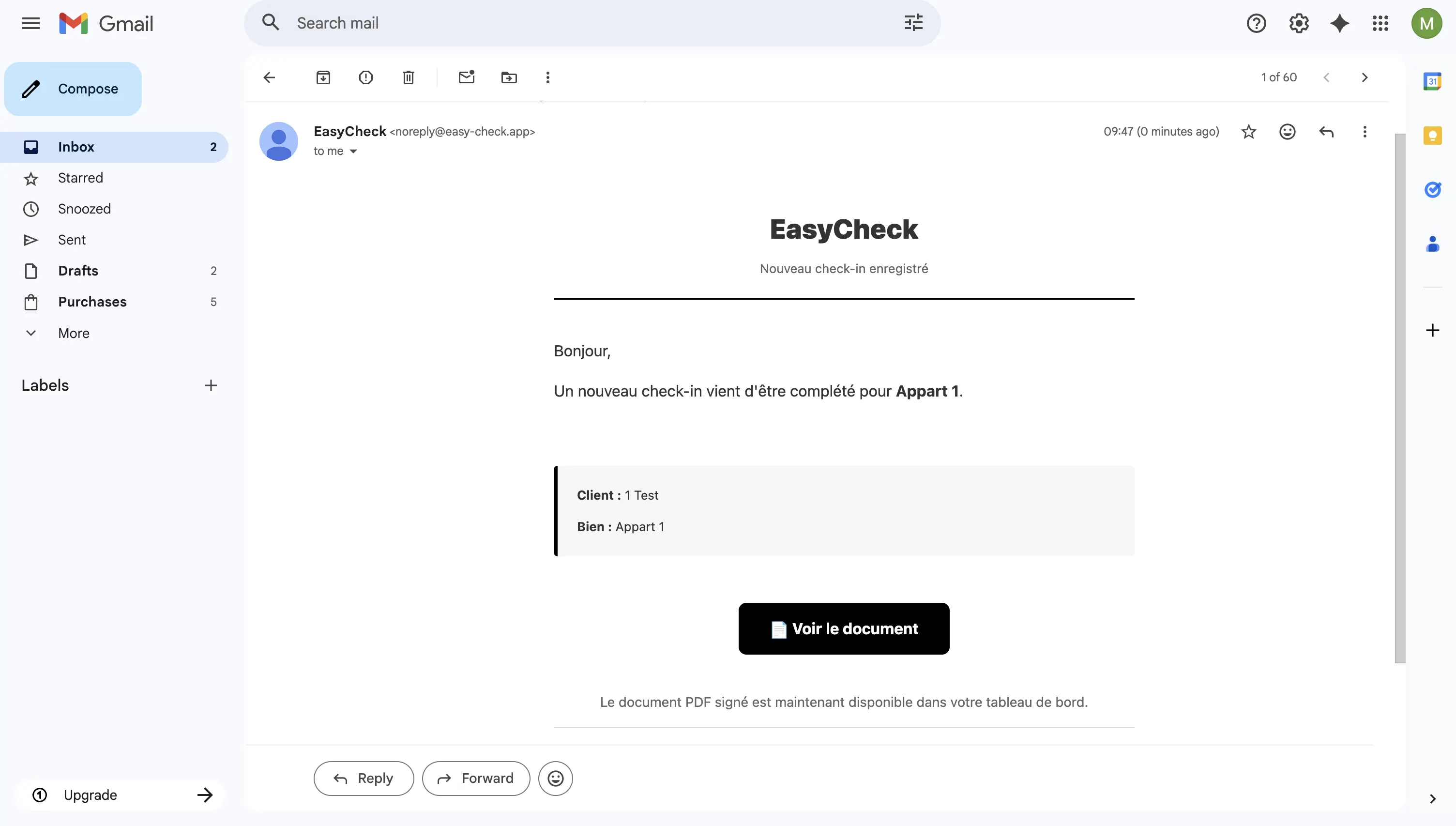Star the EasyCheck email

[x=1248, y=132]
